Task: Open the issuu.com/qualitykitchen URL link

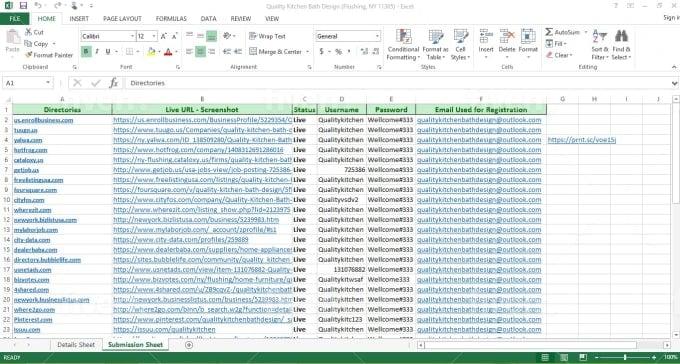Action: (x=164, y=330)
